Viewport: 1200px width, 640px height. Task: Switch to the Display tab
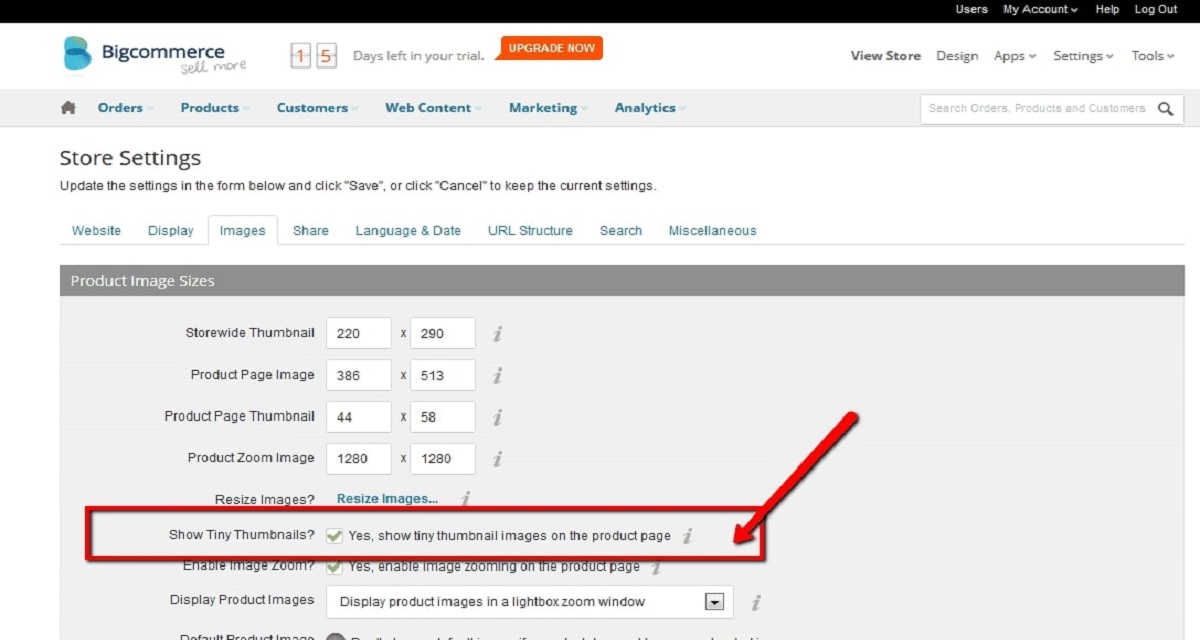(170, 231)
